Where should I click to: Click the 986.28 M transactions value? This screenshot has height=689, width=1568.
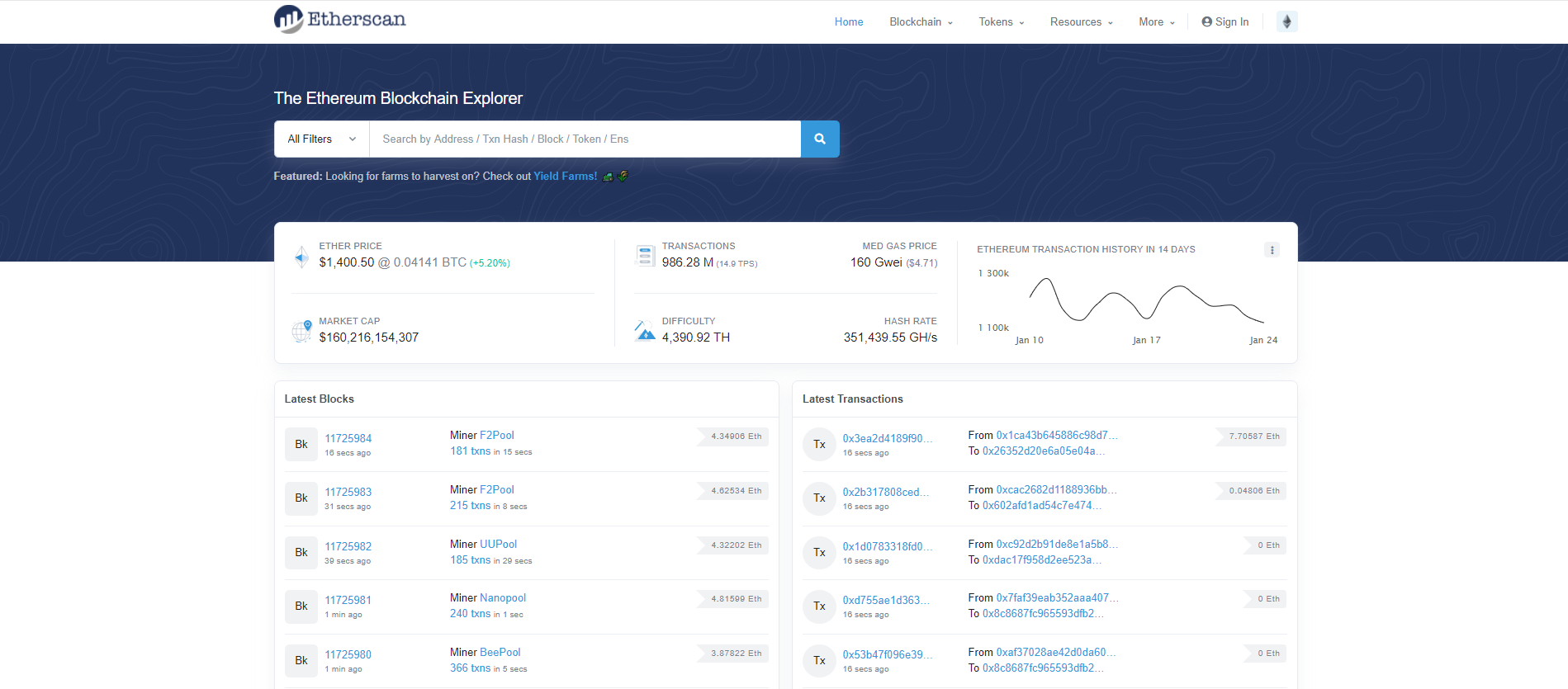[x=688, y=262]
